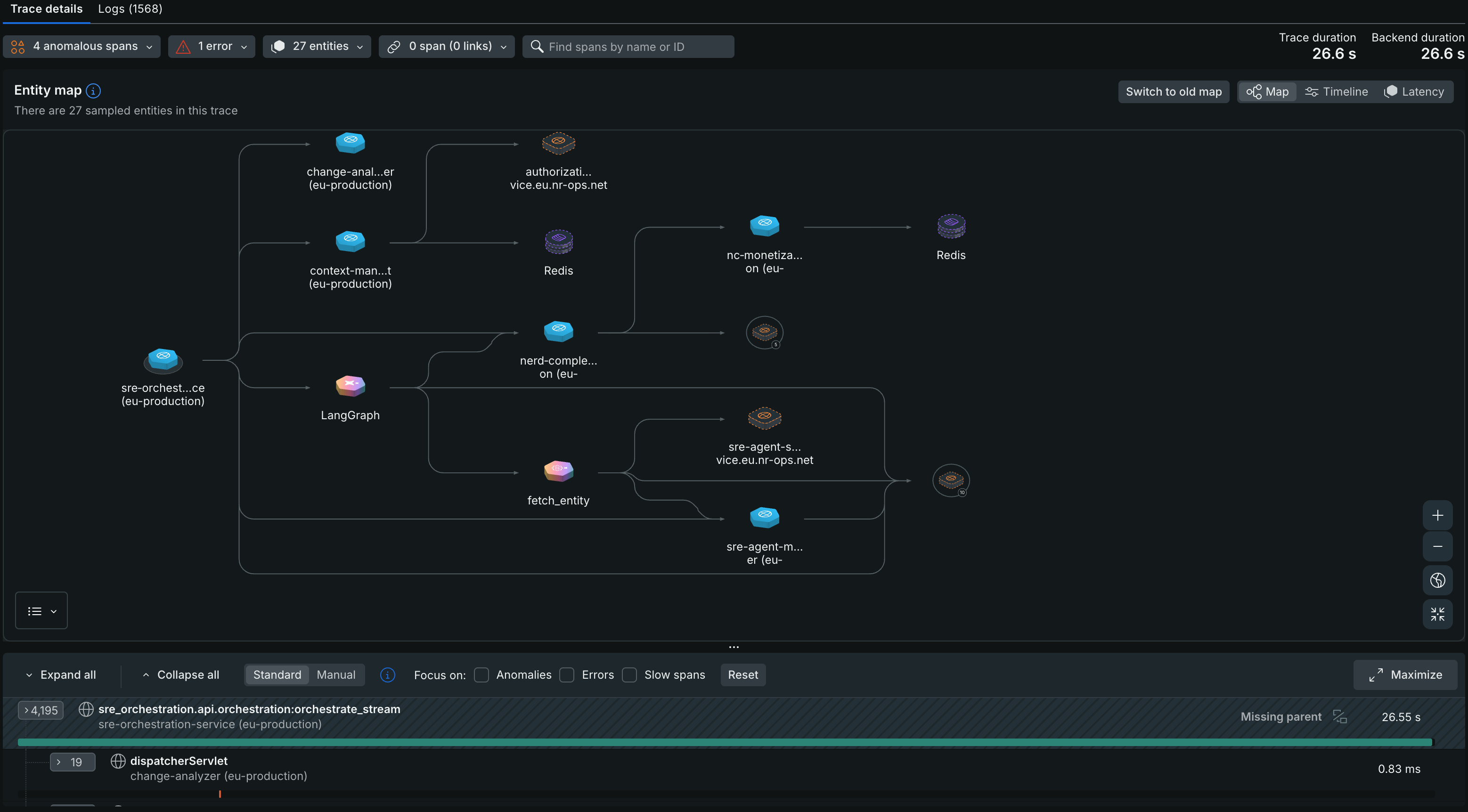The width and height of the screenshot is (1468, 812).
Task: Select the context-manager entity node
Action: pyautogui.click(x=350, y=241)
